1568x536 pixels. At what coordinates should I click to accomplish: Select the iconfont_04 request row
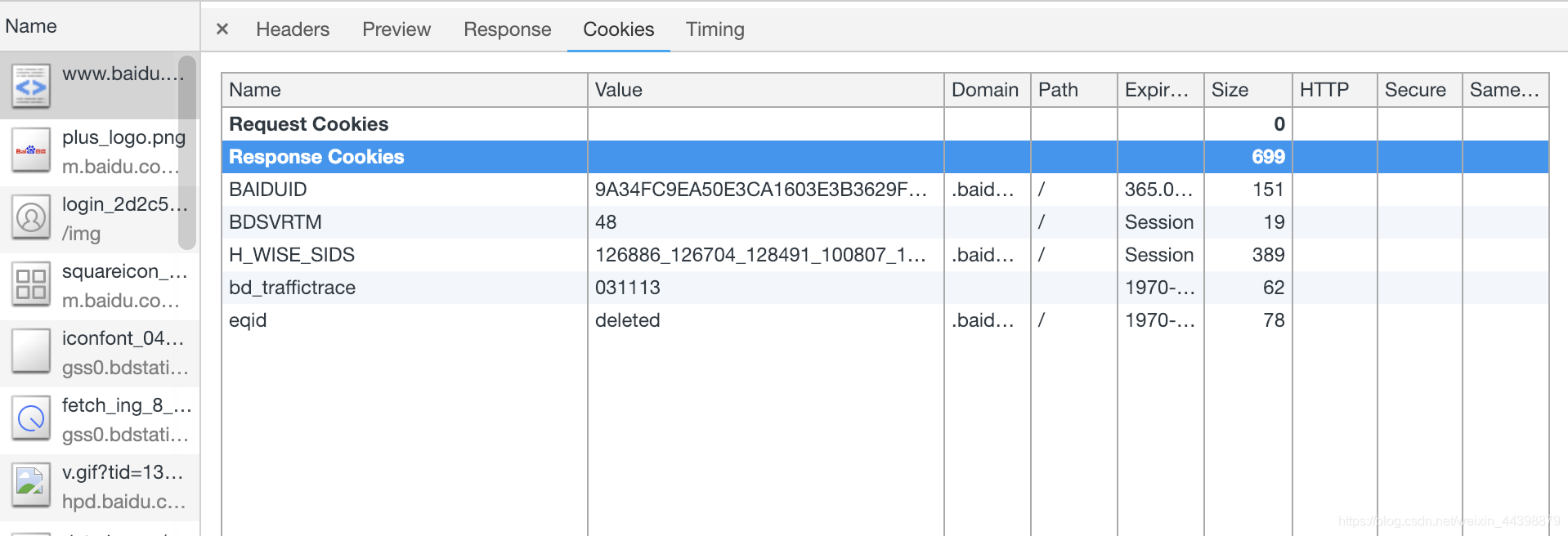pos(100,353)
